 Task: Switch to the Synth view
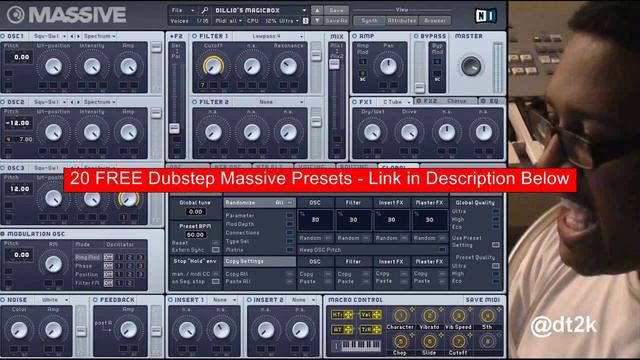(x=369, y=20)
